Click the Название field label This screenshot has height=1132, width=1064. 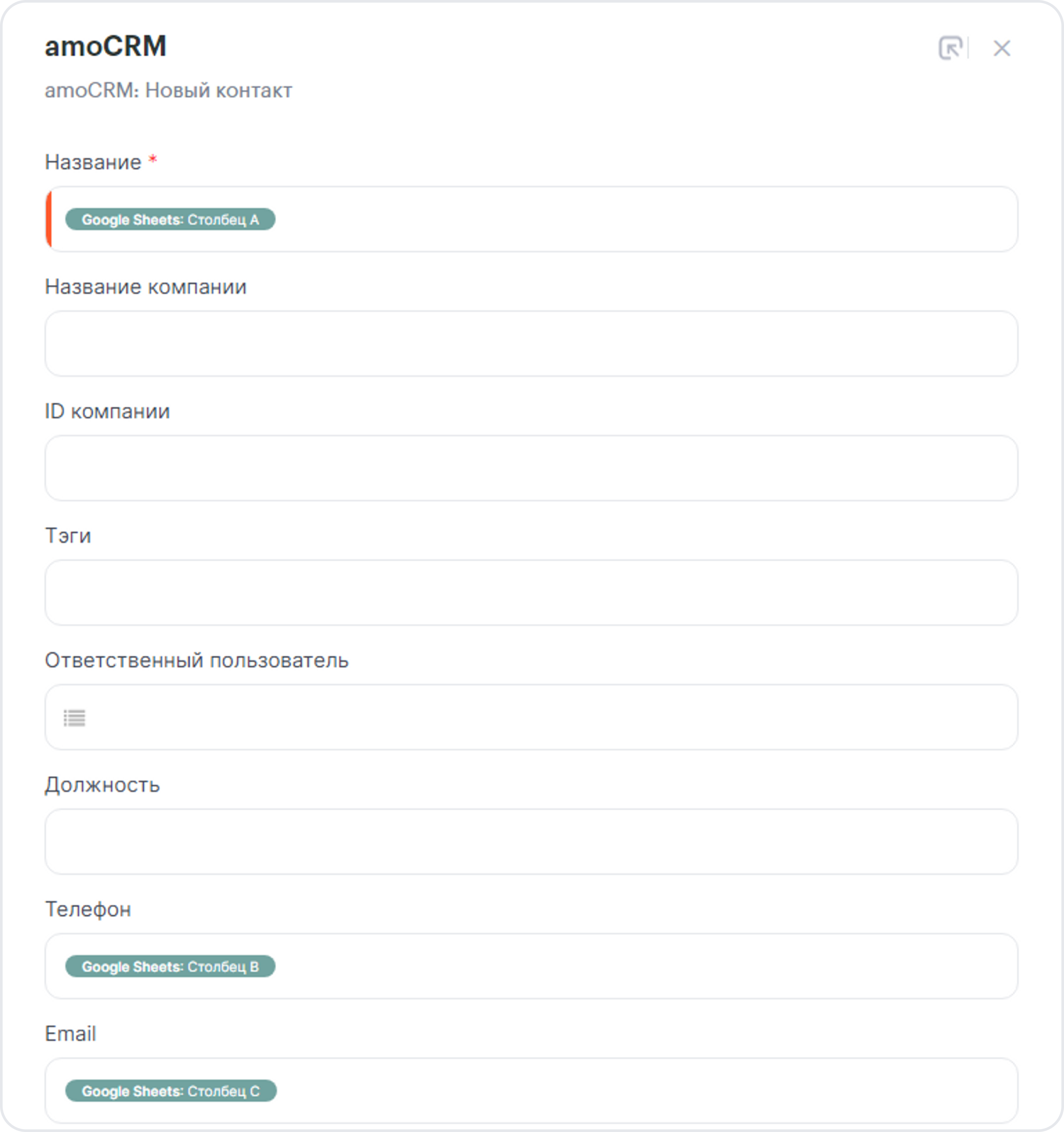pos(93,162)
